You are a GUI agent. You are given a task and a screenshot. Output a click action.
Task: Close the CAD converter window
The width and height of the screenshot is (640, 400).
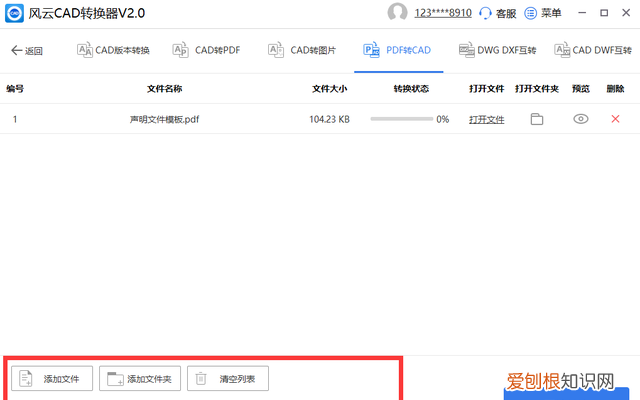point(626,13)
